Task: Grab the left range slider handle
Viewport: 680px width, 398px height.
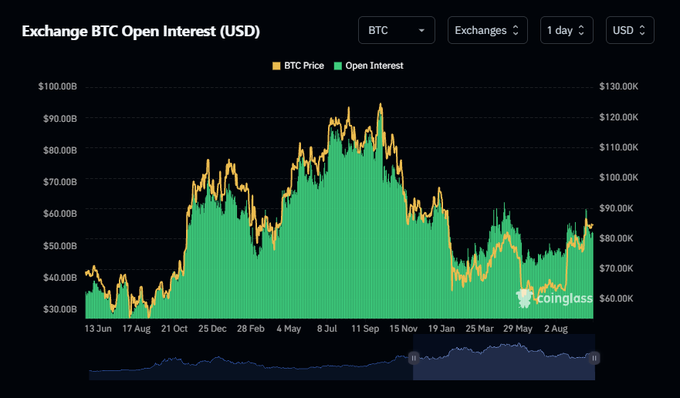Action: click(414, 358)
